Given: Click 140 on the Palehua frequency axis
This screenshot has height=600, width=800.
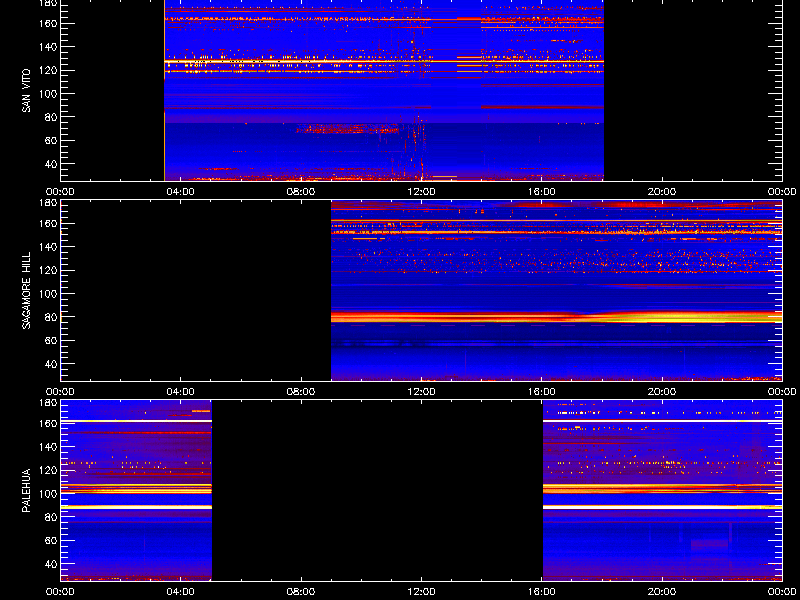Looking at the screenshot, I should [x=47, y=447].
